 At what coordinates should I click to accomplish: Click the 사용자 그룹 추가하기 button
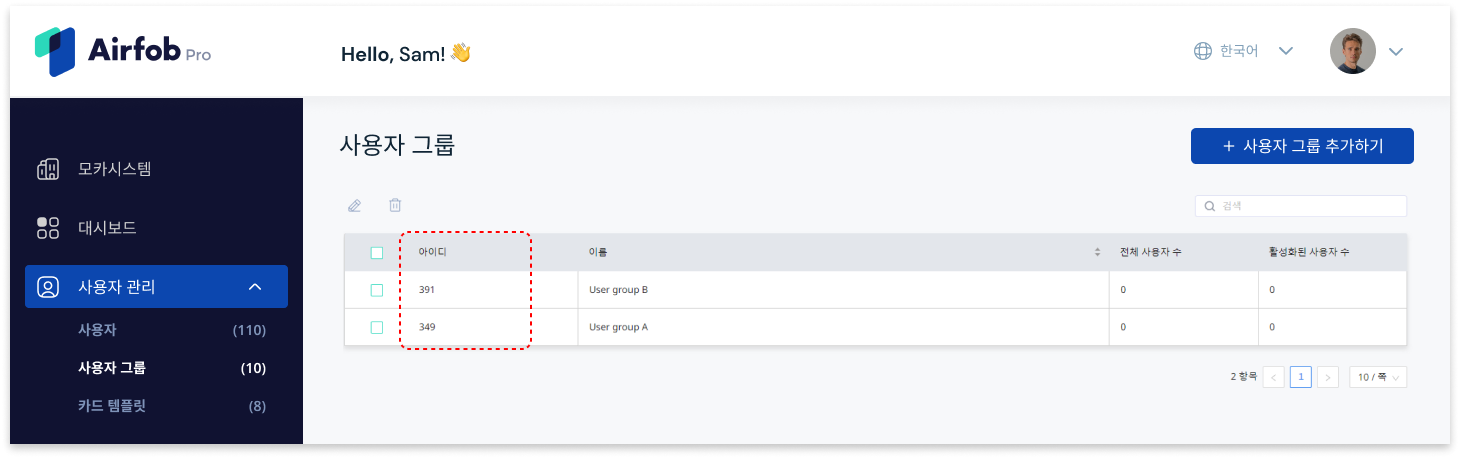(x=1302, y=146)
